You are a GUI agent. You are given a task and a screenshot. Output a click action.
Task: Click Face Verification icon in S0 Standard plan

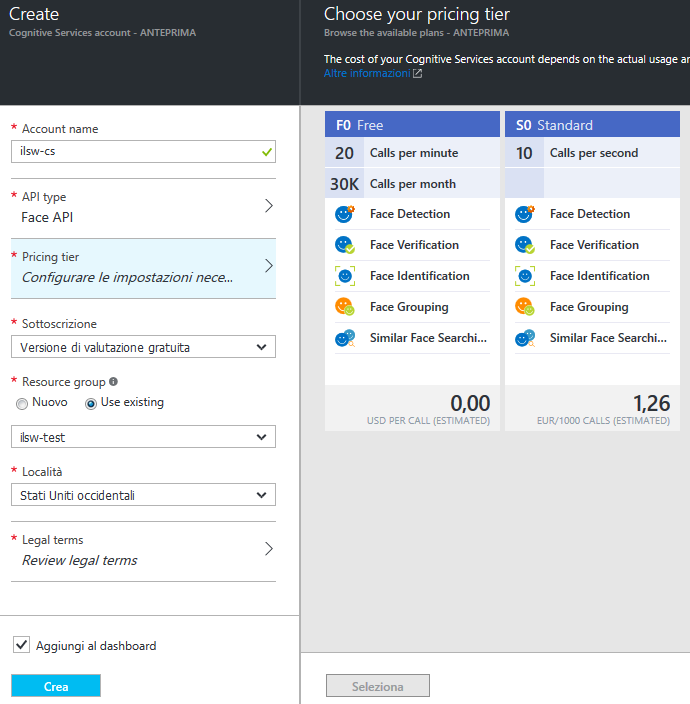pos(525,245)
